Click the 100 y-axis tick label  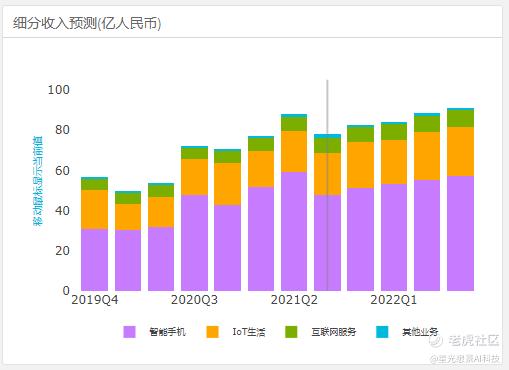click(x=59, y=90)
